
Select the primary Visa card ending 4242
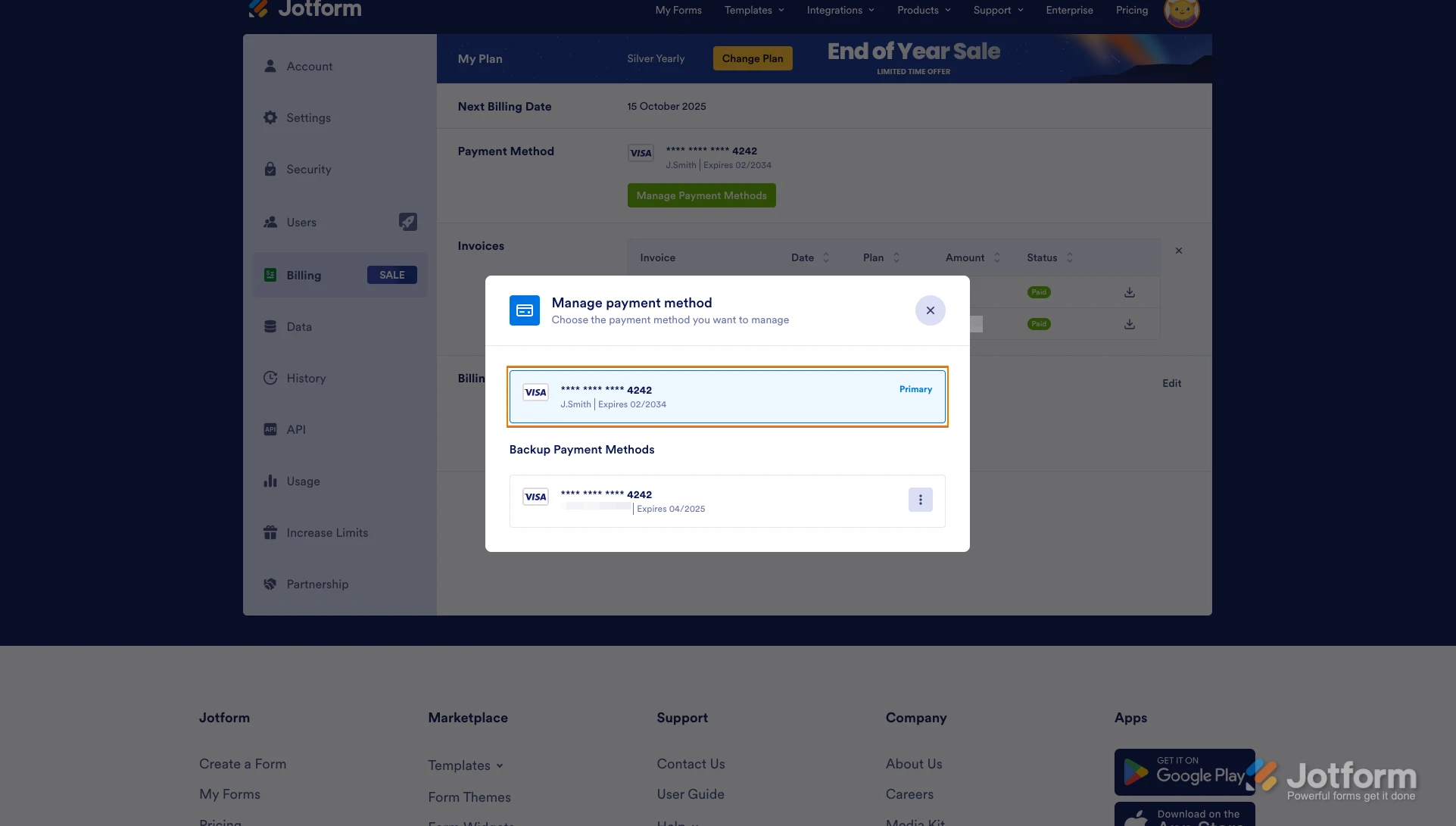727,397
